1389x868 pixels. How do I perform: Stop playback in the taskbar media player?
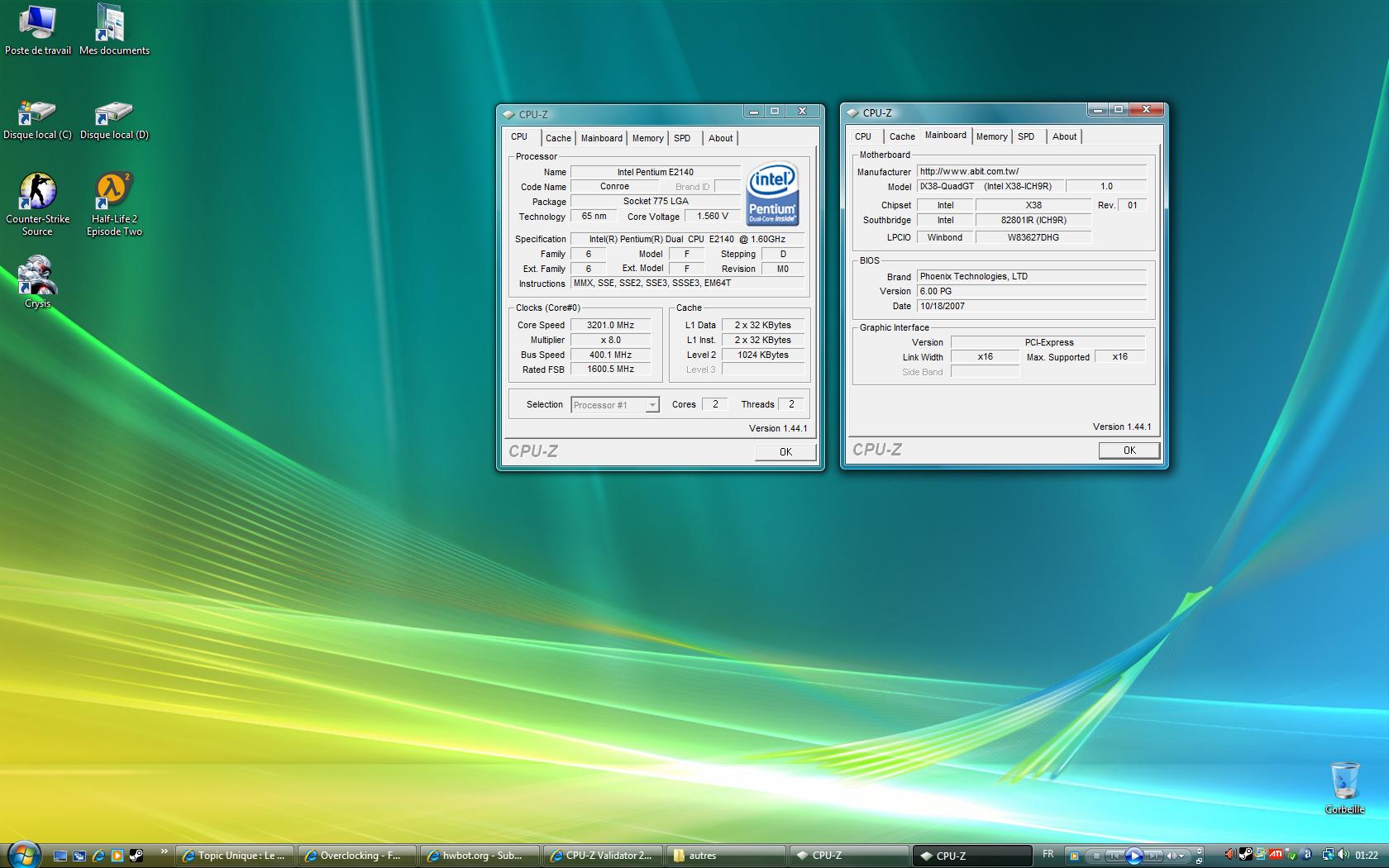tap(1096, 856)
